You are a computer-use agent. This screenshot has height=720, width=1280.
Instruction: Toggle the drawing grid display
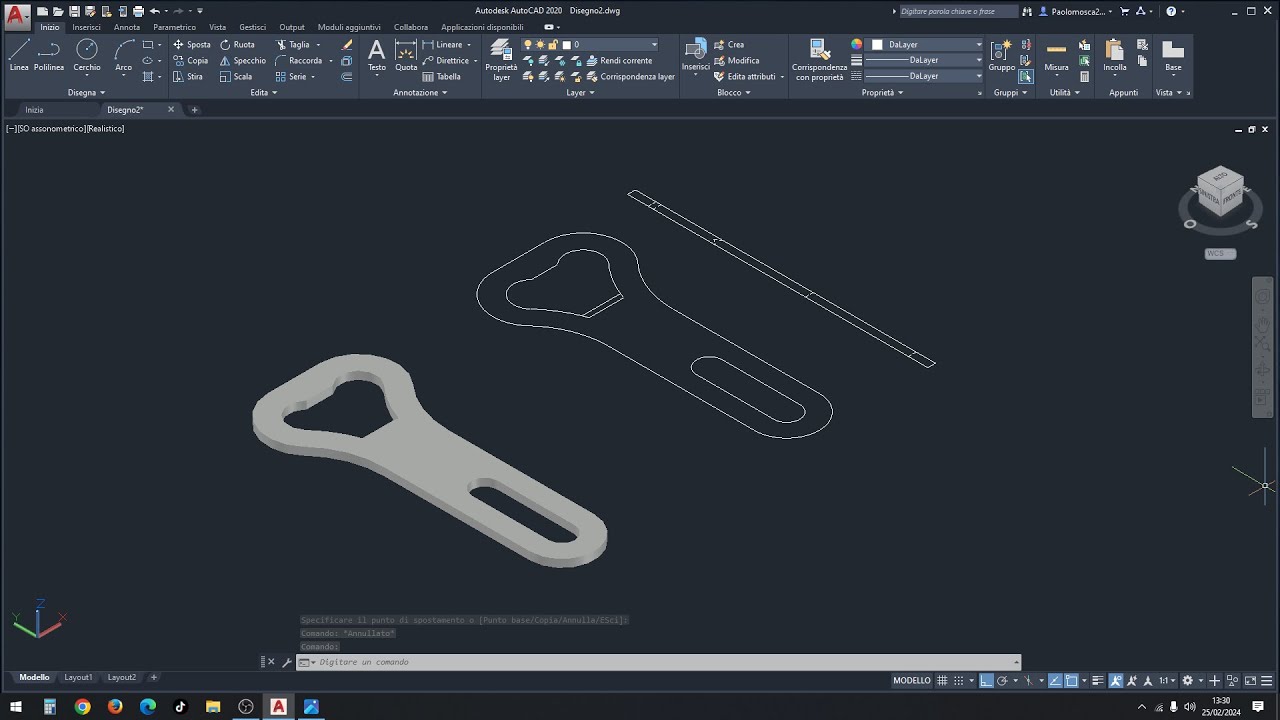pyautogui.click(x=942, y=680)
